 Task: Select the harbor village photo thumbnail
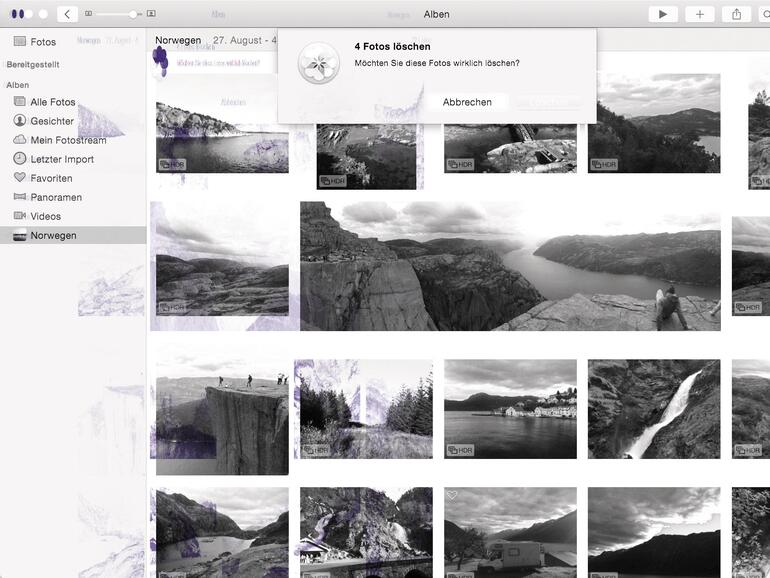(510, 409)
